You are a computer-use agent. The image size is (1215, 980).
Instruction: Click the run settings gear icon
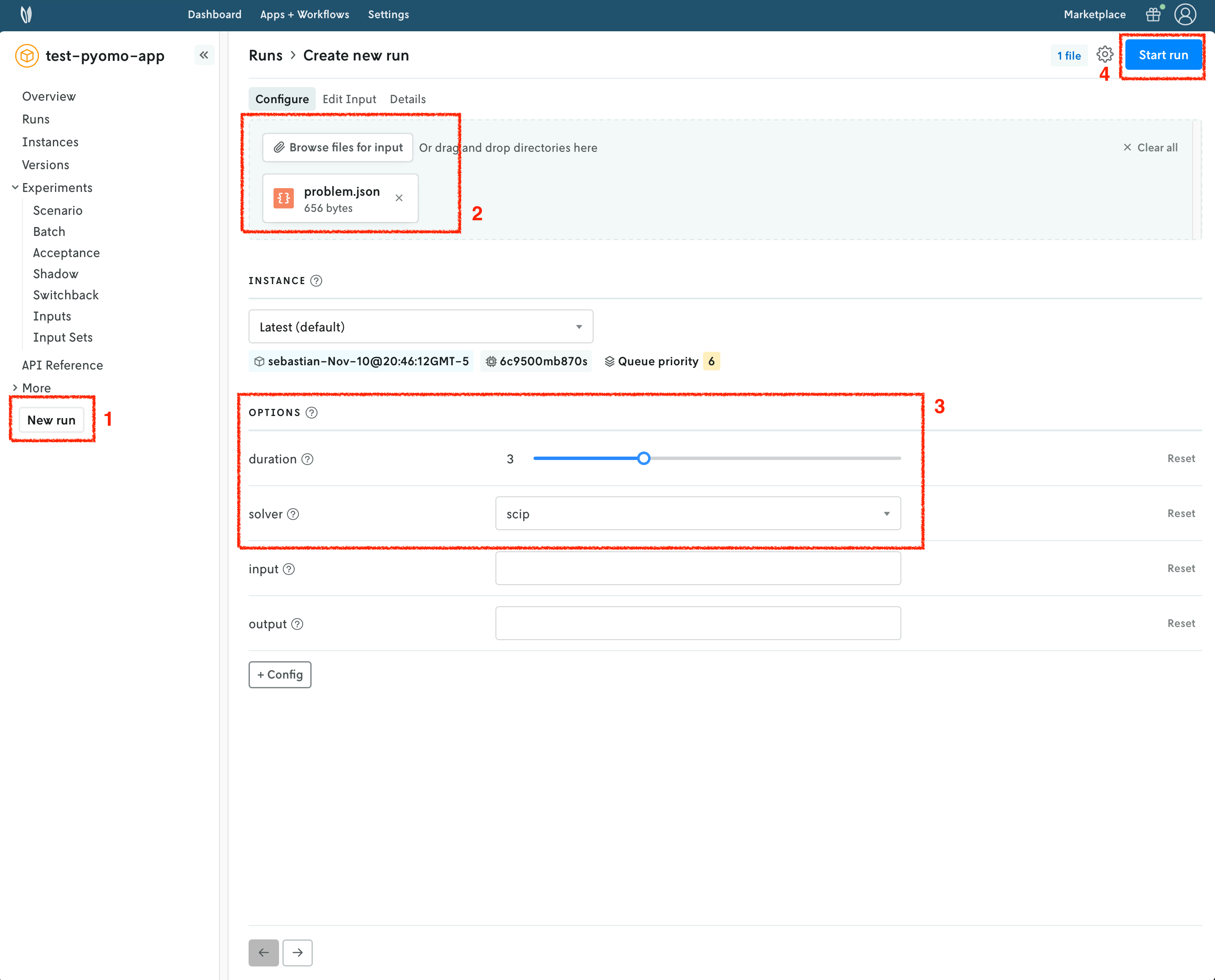[x=1104, y=55]
